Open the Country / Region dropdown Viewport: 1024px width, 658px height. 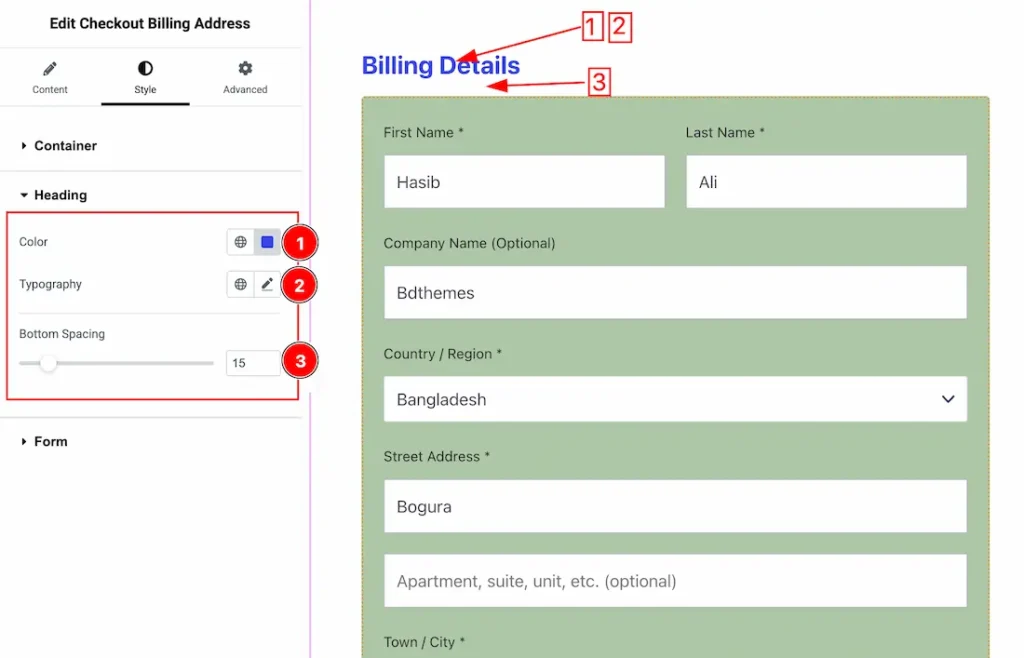pyautogui.click(x=675, y=399)
